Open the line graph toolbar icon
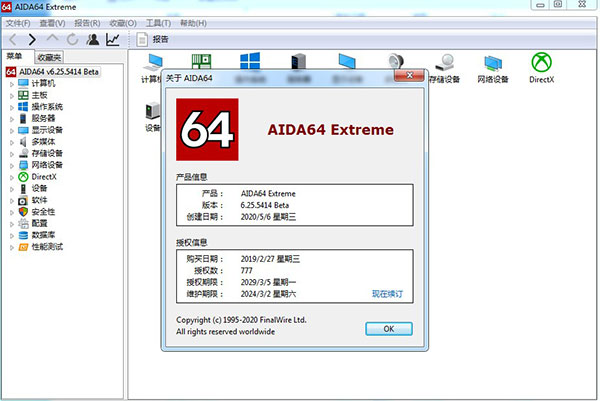 (113, 39)
